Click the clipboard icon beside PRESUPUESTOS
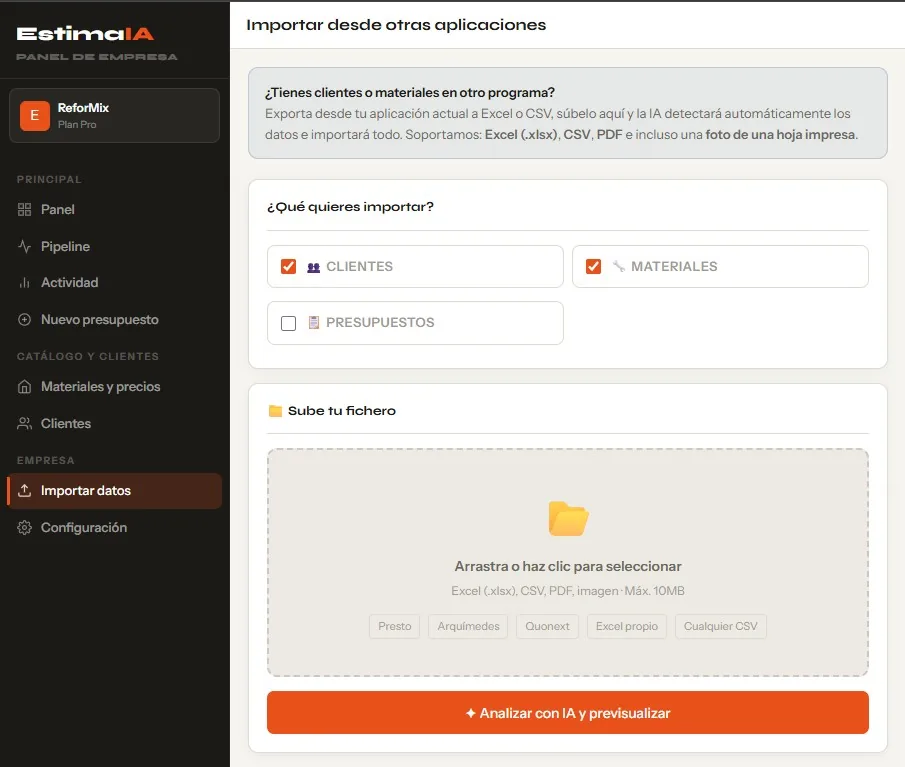This screenshot has width=905, height=767. [x=313, y=322]
